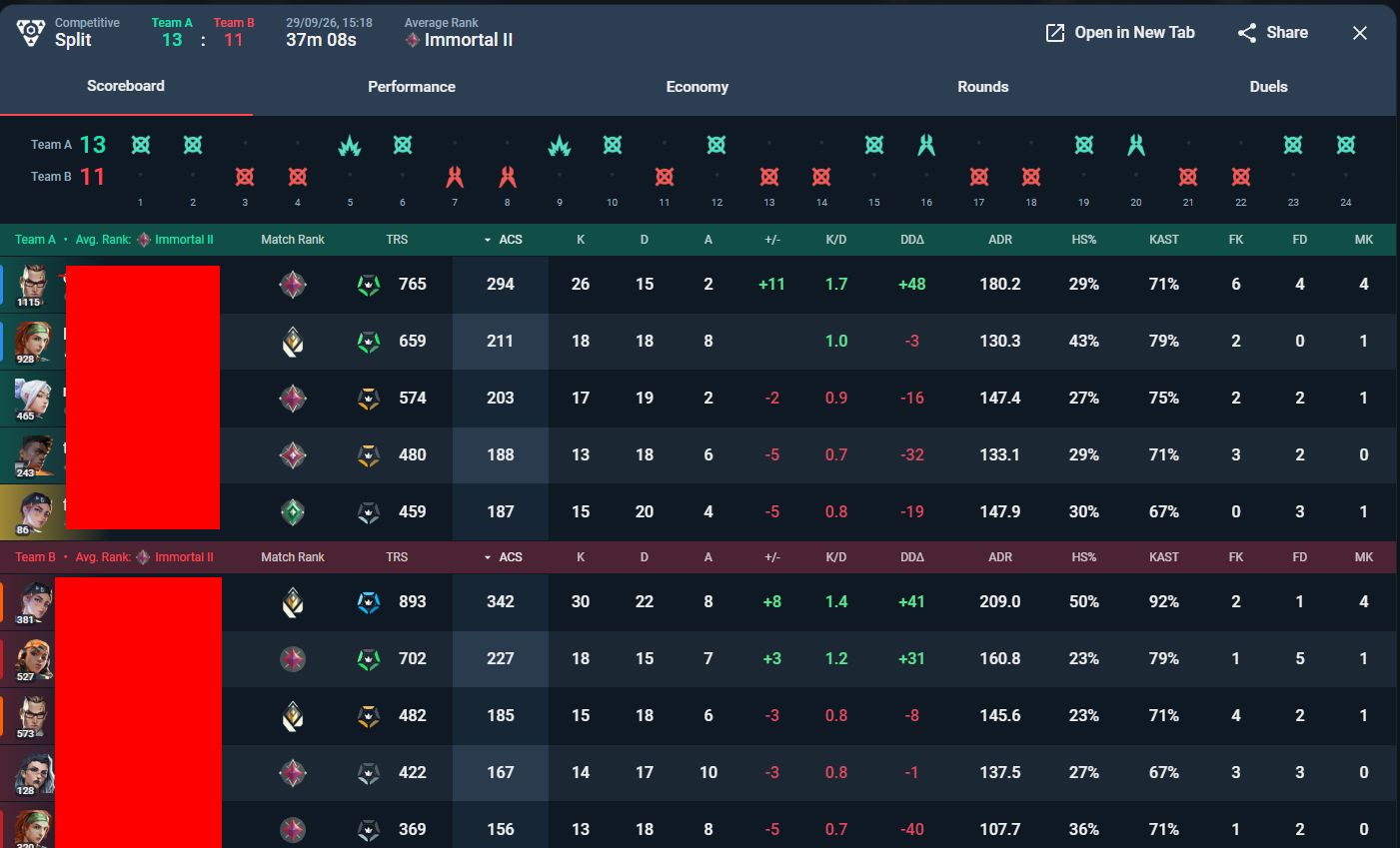This screenshot has height=848, width=1400.
Task: Select Team A's round 1 elimination win icon
Action: (x=141, y=145)
